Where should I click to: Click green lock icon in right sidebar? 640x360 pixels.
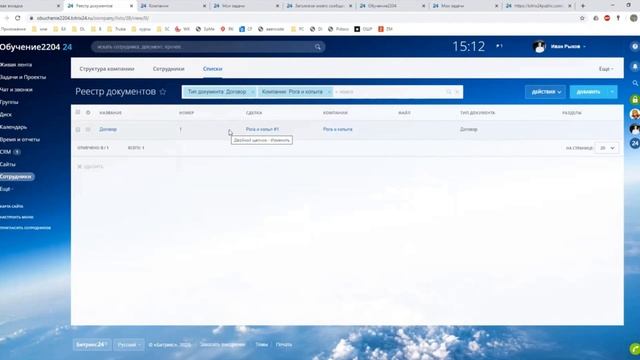pos(635,99)
